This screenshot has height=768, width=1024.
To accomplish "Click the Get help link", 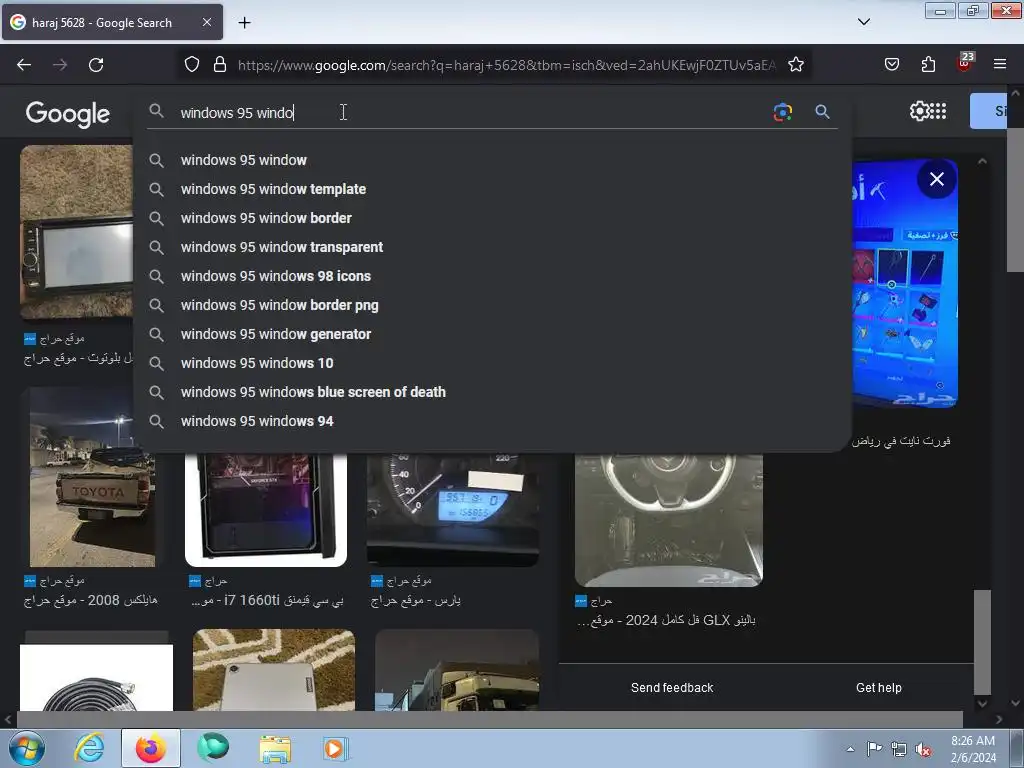I will pos(878,688).
